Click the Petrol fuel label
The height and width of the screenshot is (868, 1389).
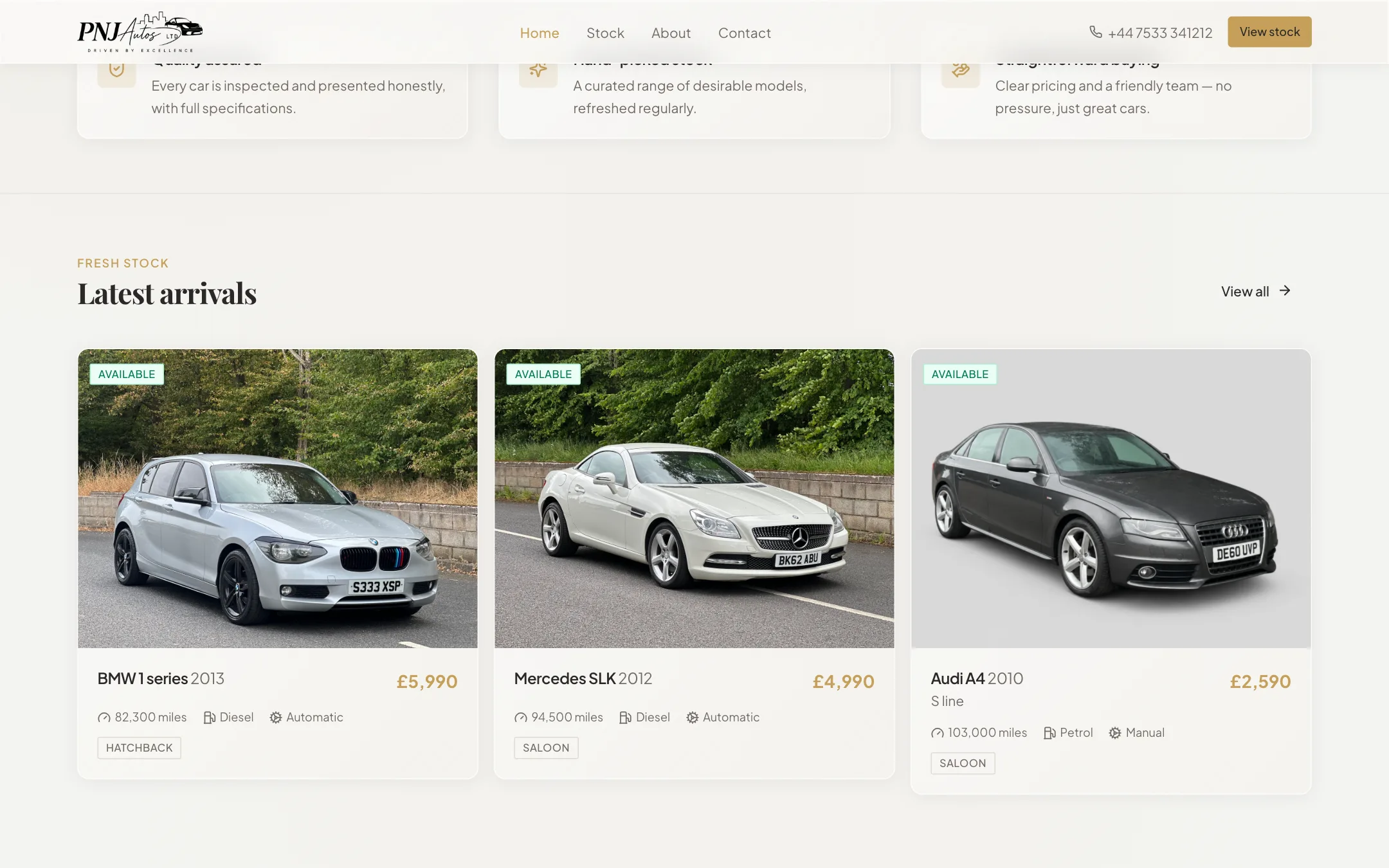click(1076, 732)
